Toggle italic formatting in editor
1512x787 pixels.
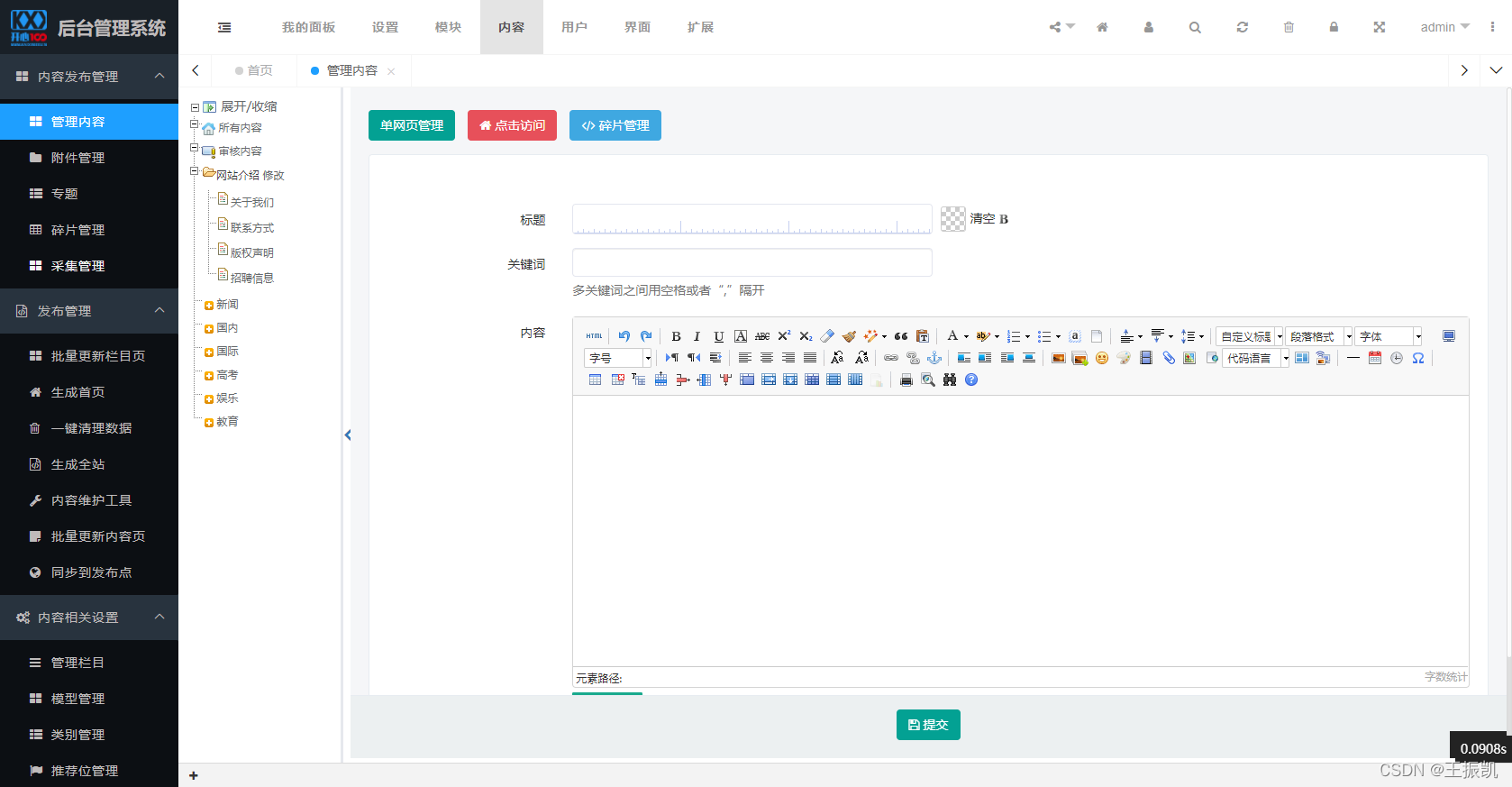pos(697,336)
